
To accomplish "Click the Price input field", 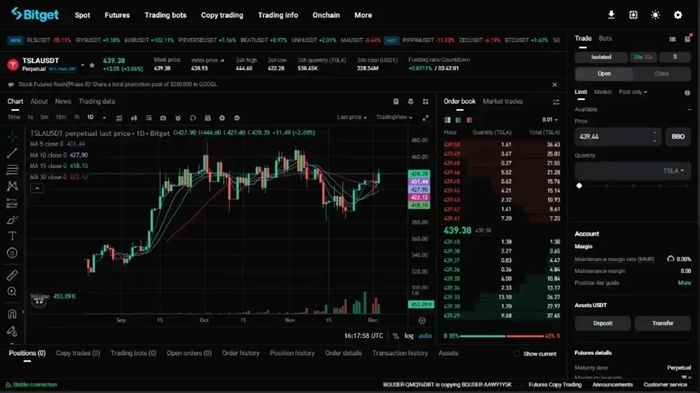I will pyautogui.click(x=618, y=137).
